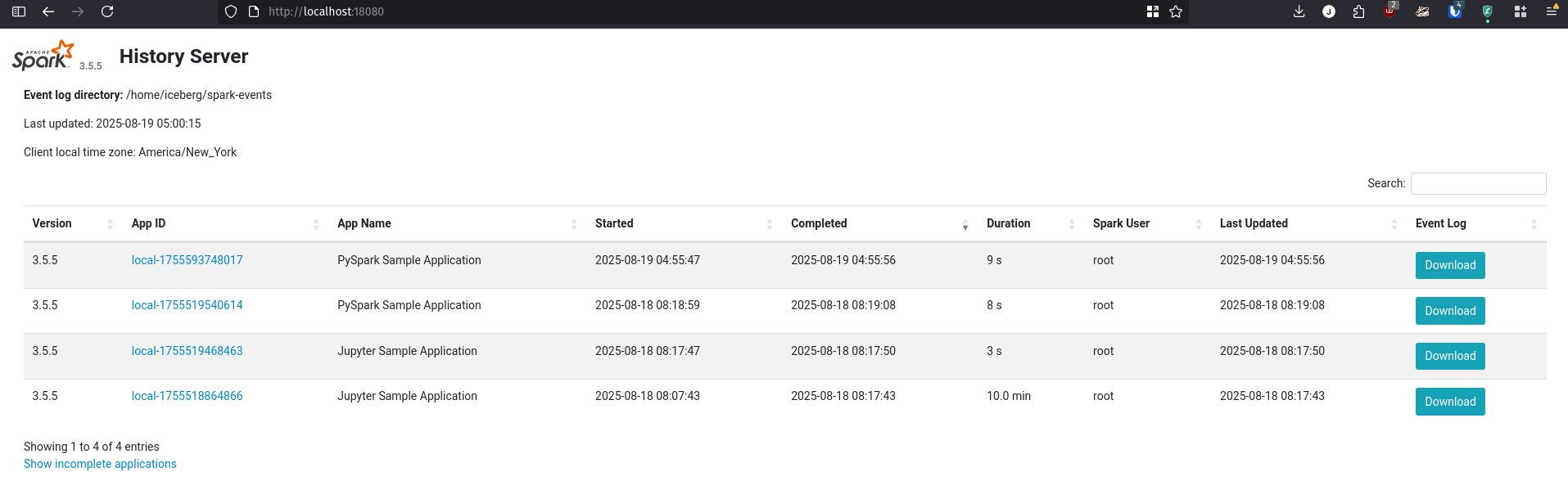Image resolution: width=1568 pixels, height=481 pixels.
Task: Click the shield tracking protection icon
Action: [231, 11]
